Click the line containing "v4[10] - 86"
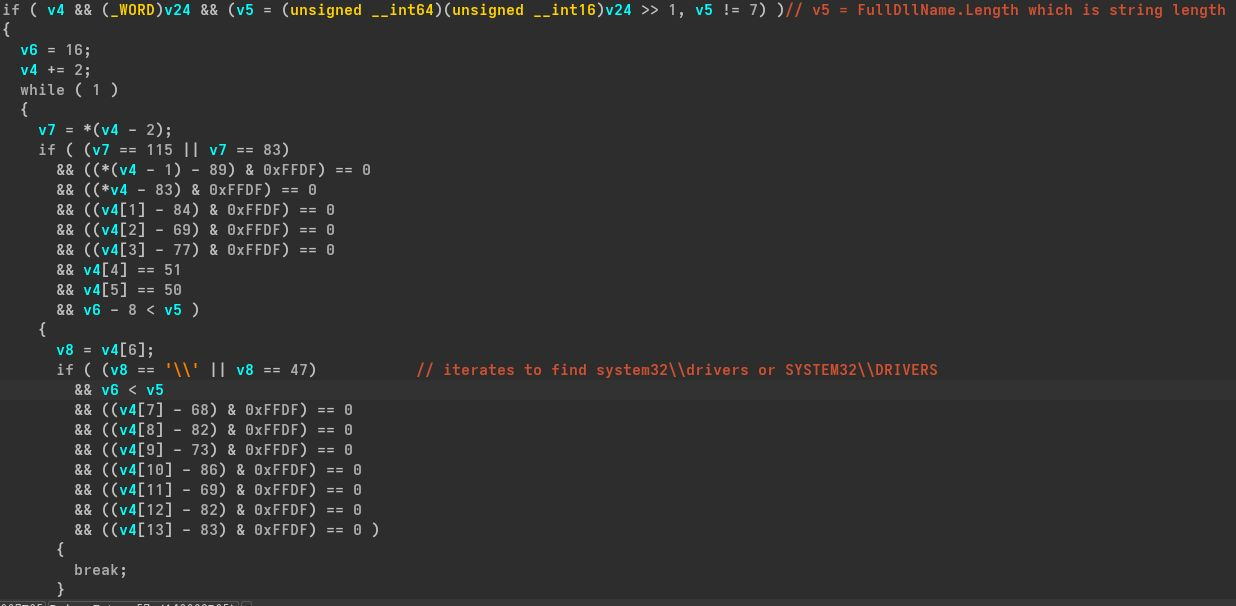 click(x=218, y=470)
